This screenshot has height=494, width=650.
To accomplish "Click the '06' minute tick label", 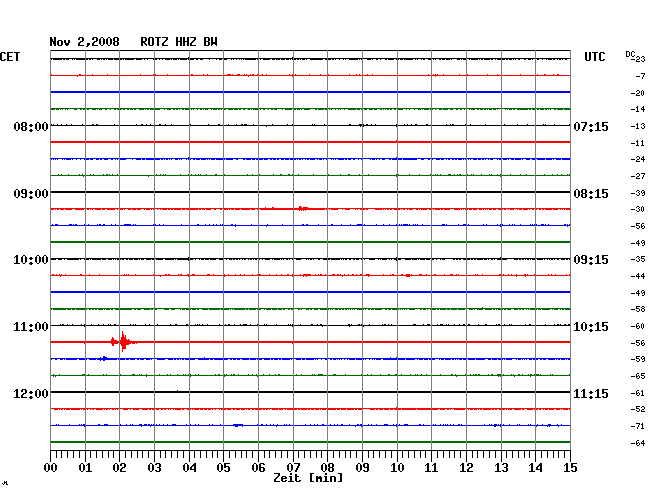I will [x=258, y=468].
